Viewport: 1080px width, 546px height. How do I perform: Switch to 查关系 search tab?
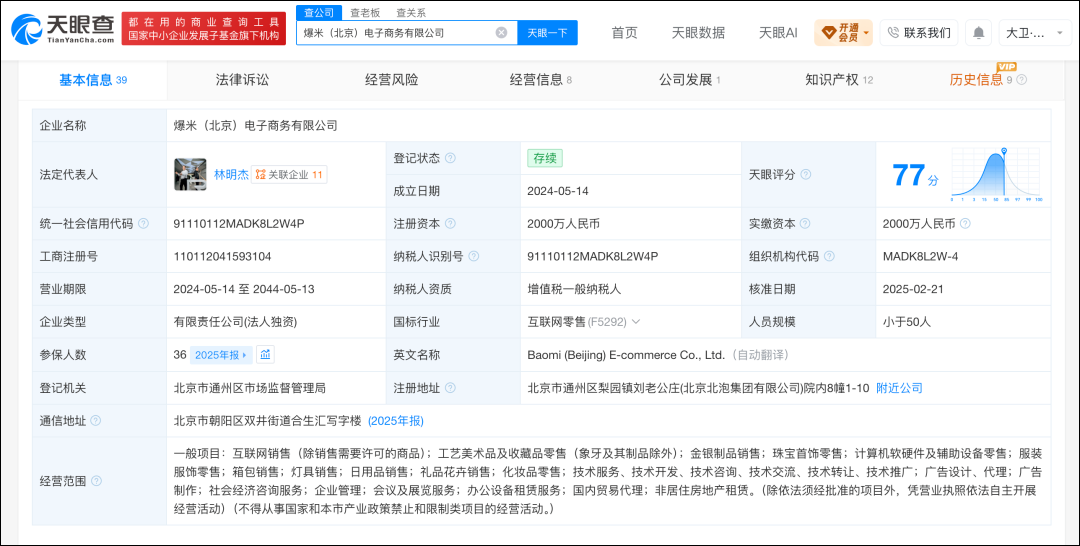pos(411,12)
